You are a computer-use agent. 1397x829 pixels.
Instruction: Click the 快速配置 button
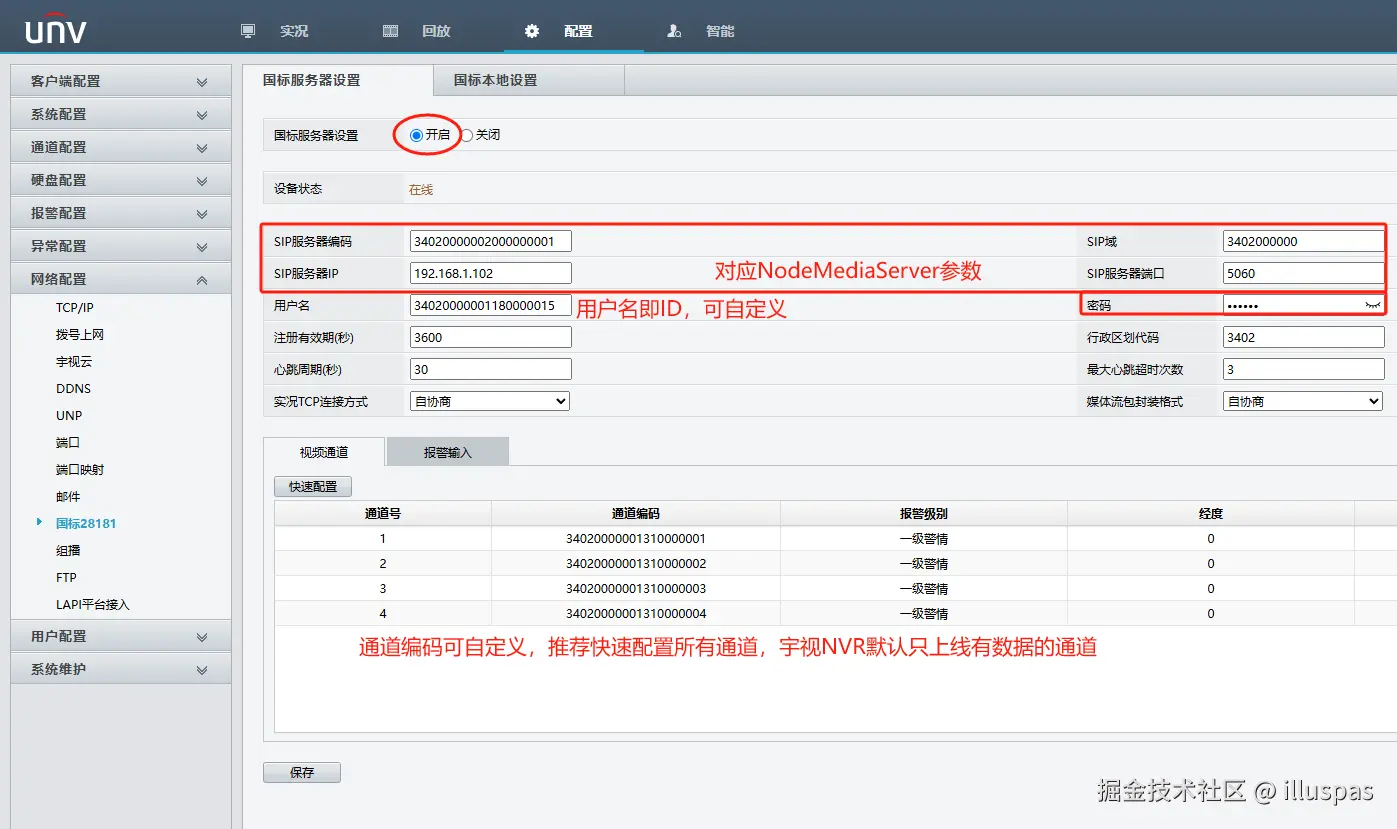click(x=313, y=486)
